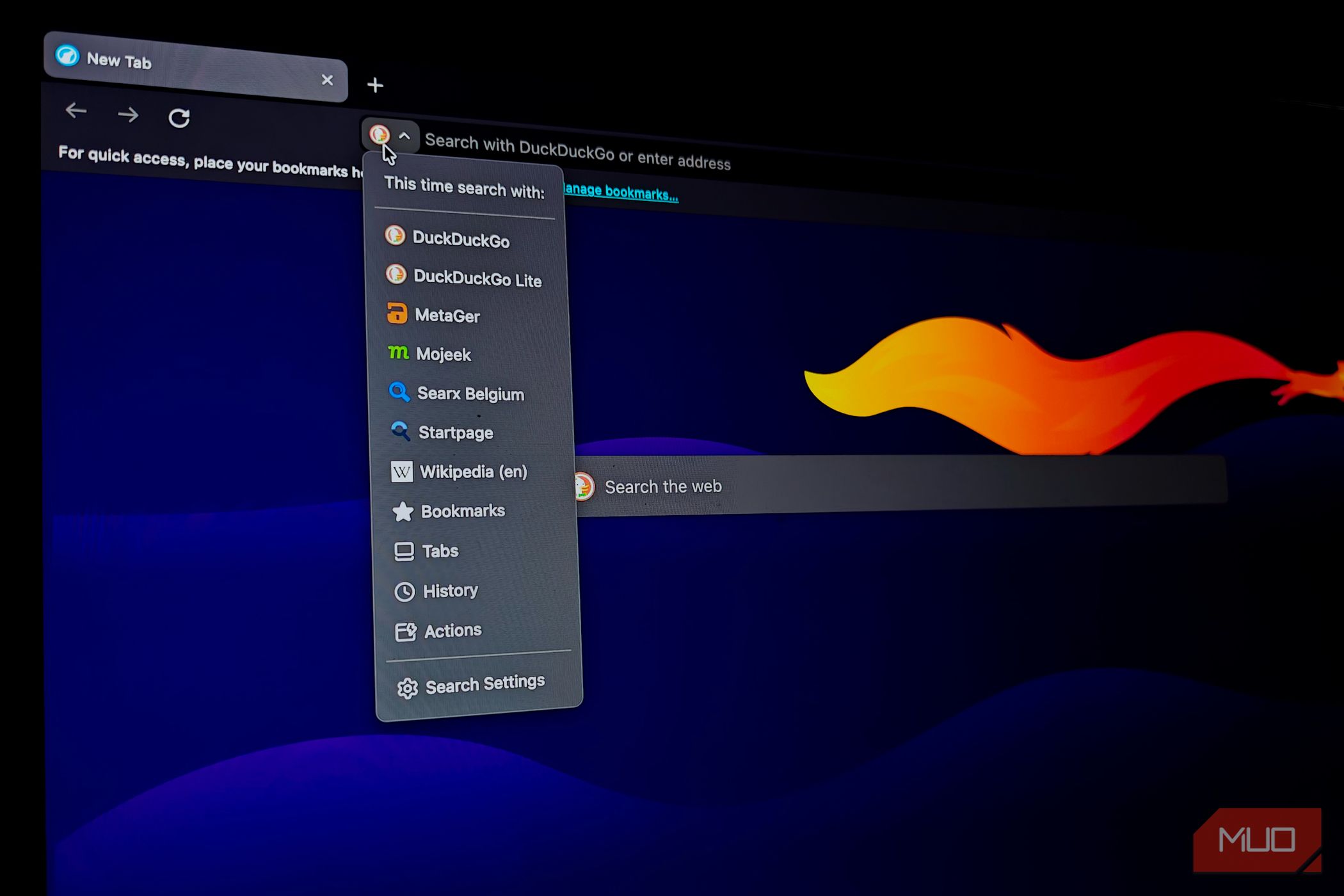Click the DuckDuckGo icon in address bar

tap(379, 134)
